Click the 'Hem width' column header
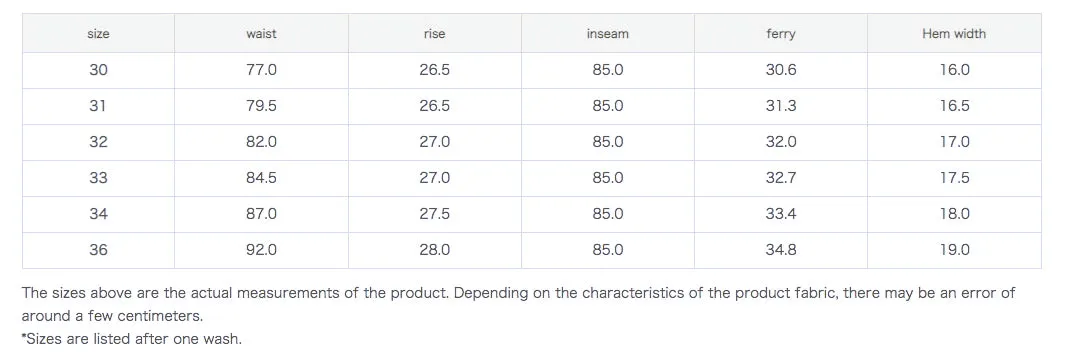 pyautogui.click(x=954, y=33)
